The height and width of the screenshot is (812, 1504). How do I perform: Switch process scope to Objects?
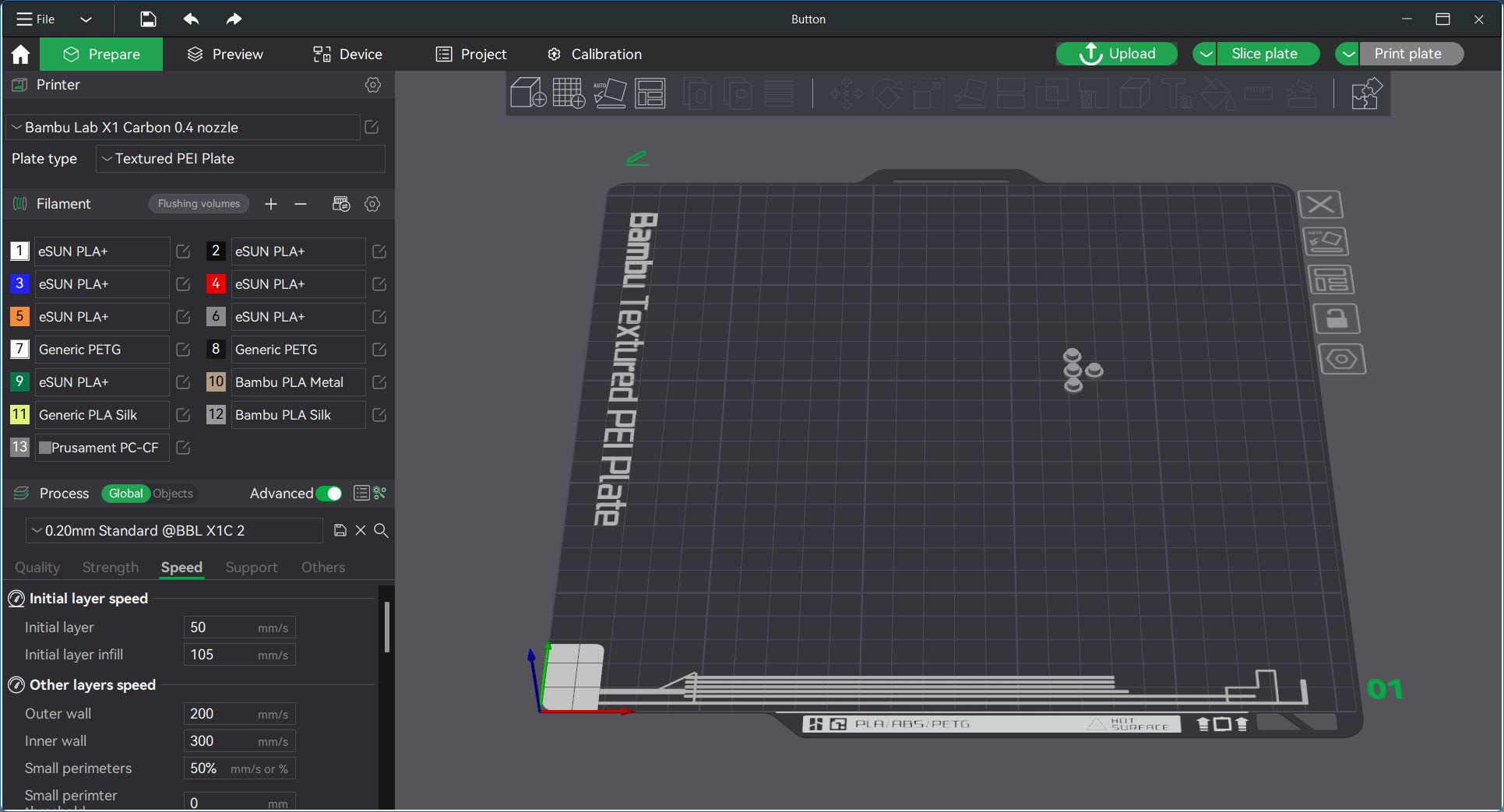tap(173, 494)
